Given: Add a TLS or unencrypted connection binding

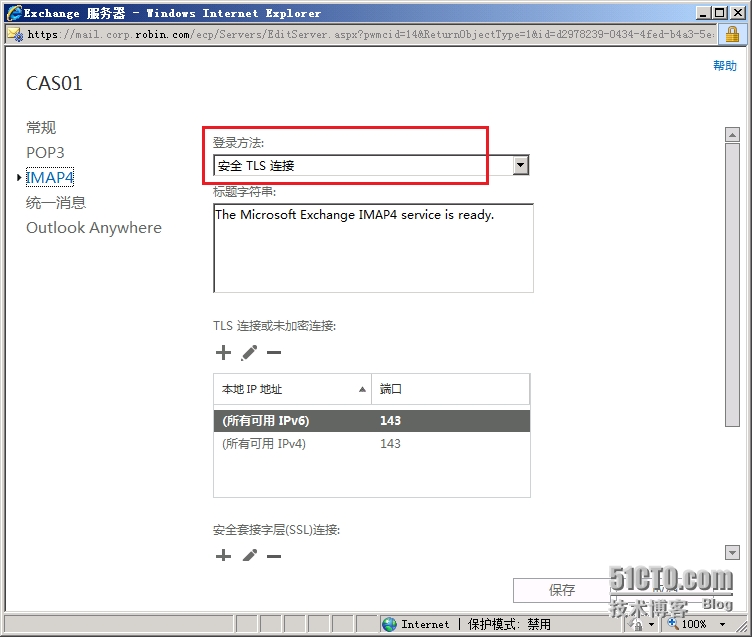Looking at the screenshot, I should (223, 353).
